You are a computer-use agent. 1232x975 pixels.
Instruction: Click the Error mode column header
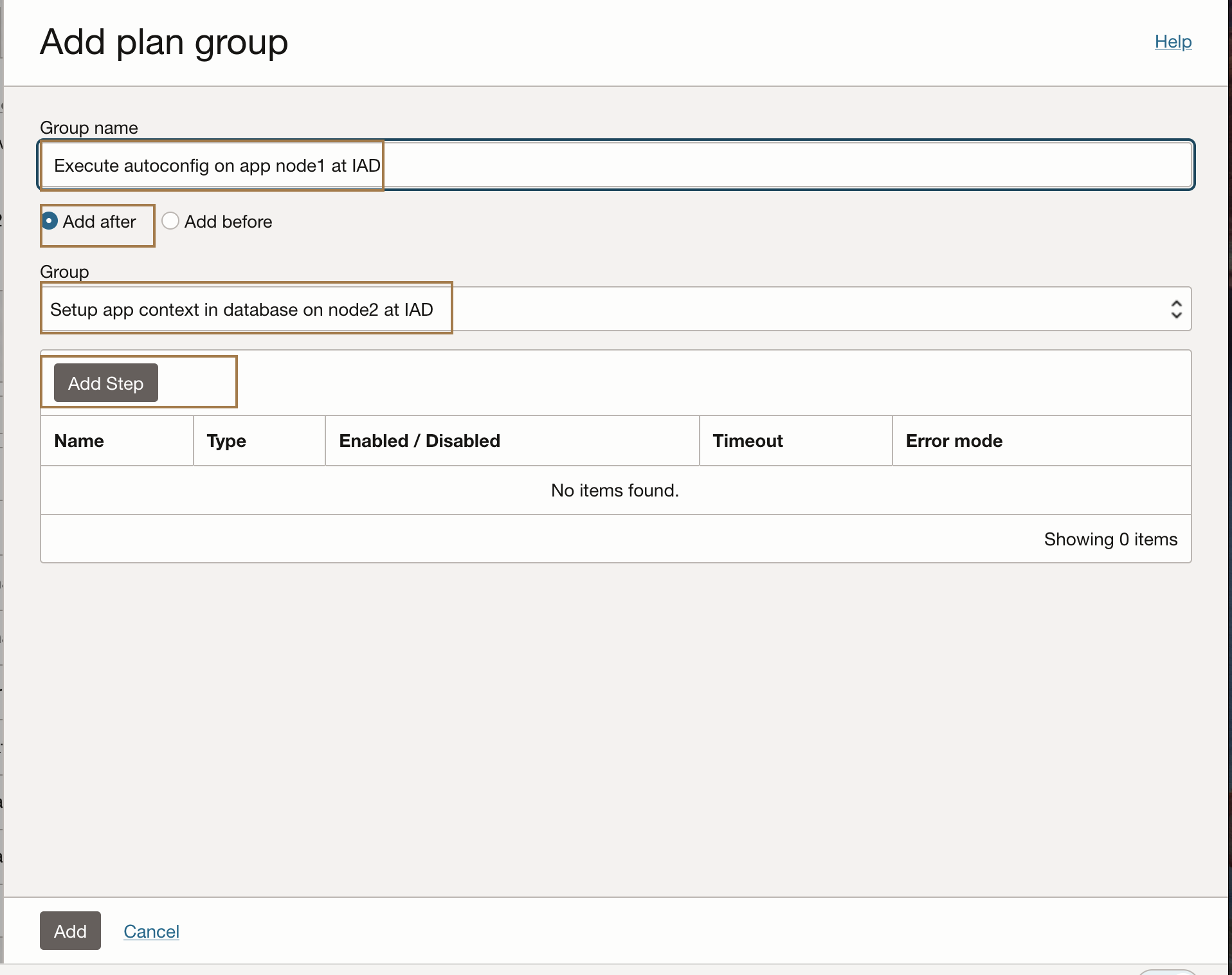[954, 441]
